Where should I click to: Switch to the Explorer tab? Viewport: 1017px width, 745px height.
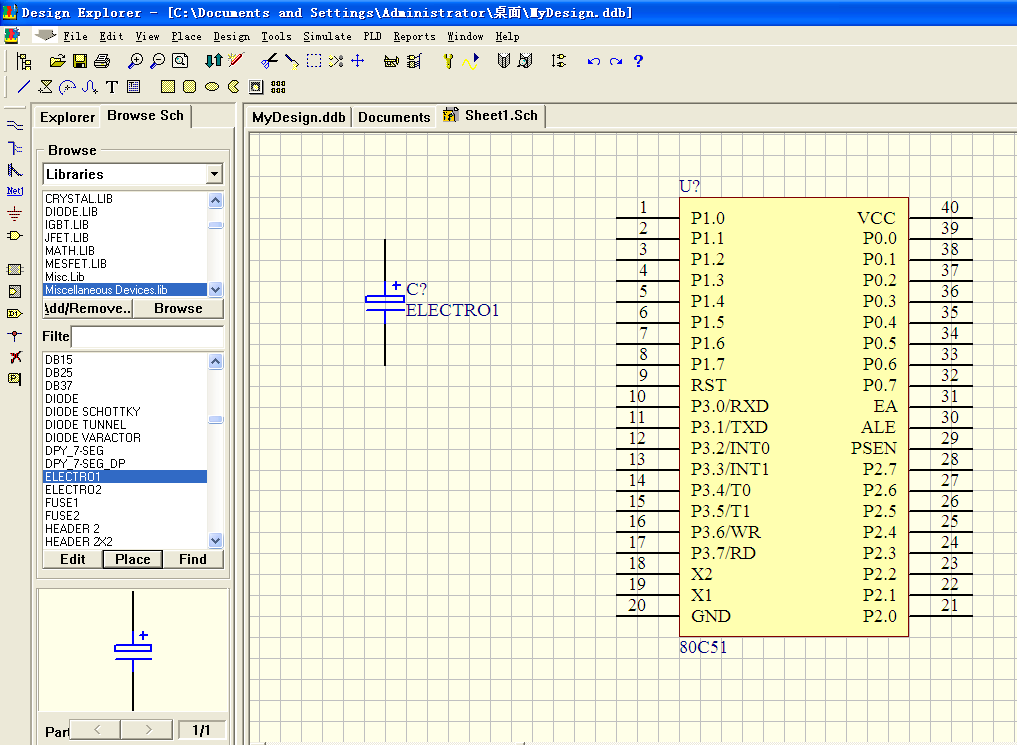coord(67,117)
